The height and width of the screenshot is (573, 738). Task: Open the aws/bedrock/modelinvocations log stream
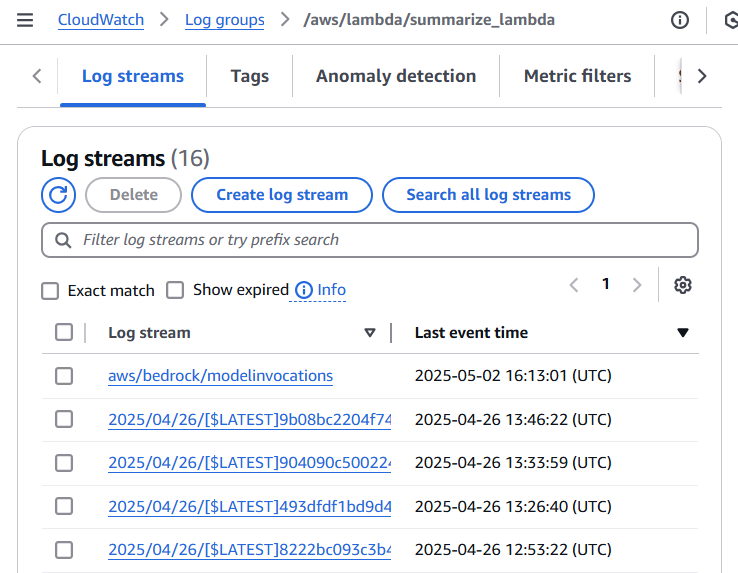click(x=220, y=376)
